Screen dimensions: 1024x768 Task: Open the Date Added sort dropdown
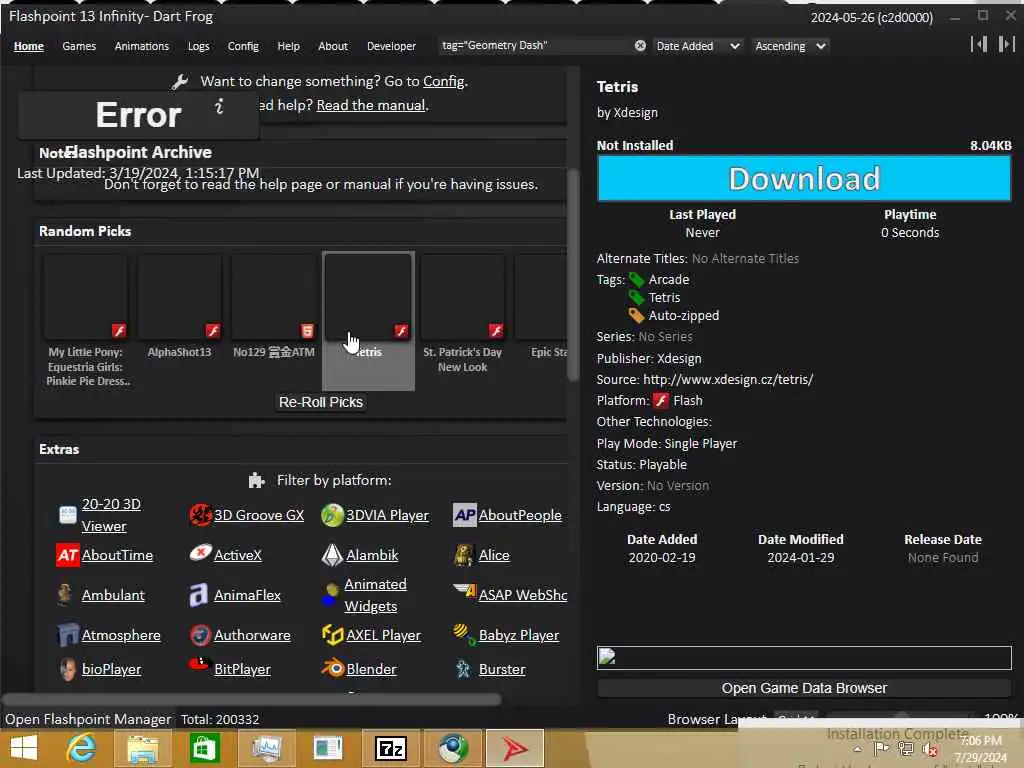(x=697, y=46)
